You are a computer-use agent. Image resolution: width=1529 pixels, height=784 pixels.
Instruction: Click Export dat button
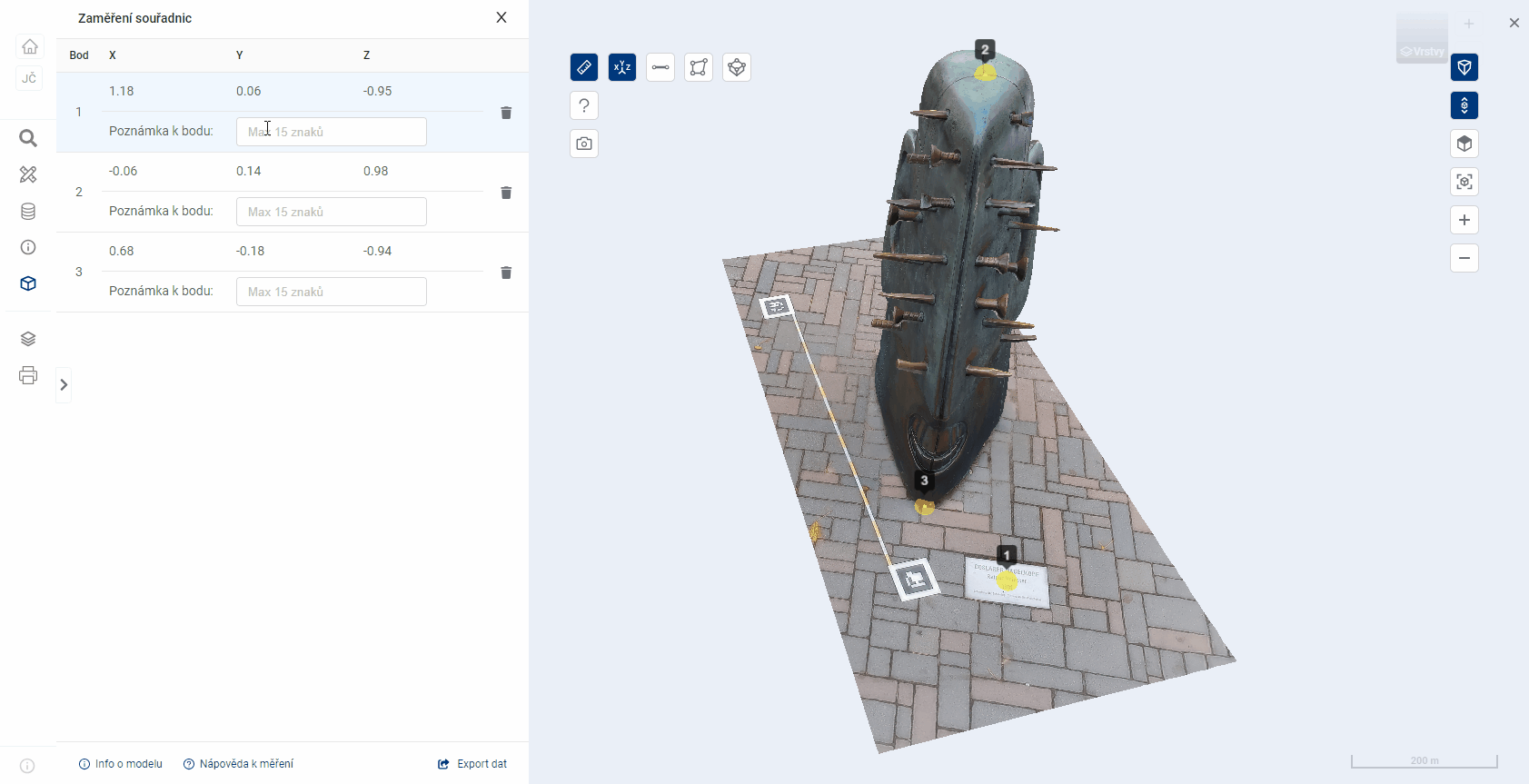pos(472,764)
